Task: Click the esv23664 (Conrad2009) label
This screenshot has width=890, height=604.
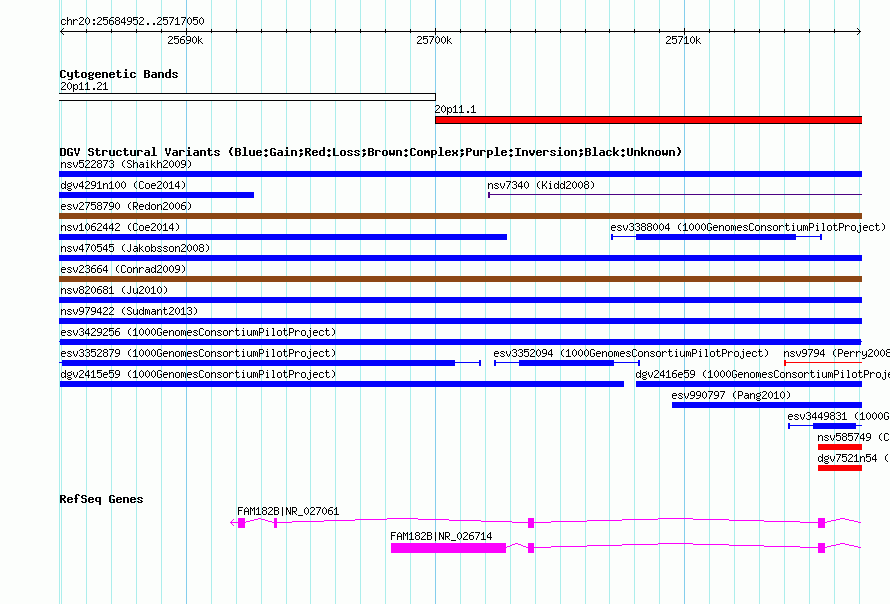Action: point(123,269)
